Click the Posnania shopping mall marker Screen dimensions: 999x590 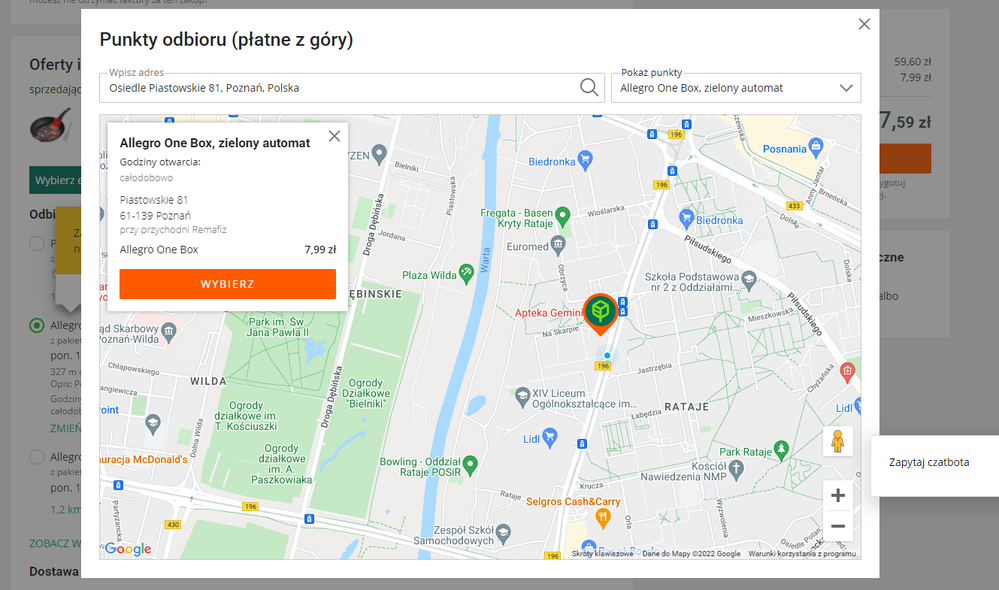(816, 147)
